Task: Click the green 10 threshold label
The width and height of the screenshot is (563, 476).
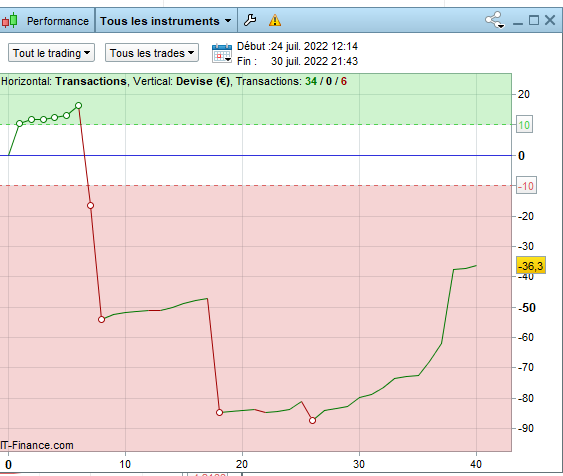Action: point(524,125)
